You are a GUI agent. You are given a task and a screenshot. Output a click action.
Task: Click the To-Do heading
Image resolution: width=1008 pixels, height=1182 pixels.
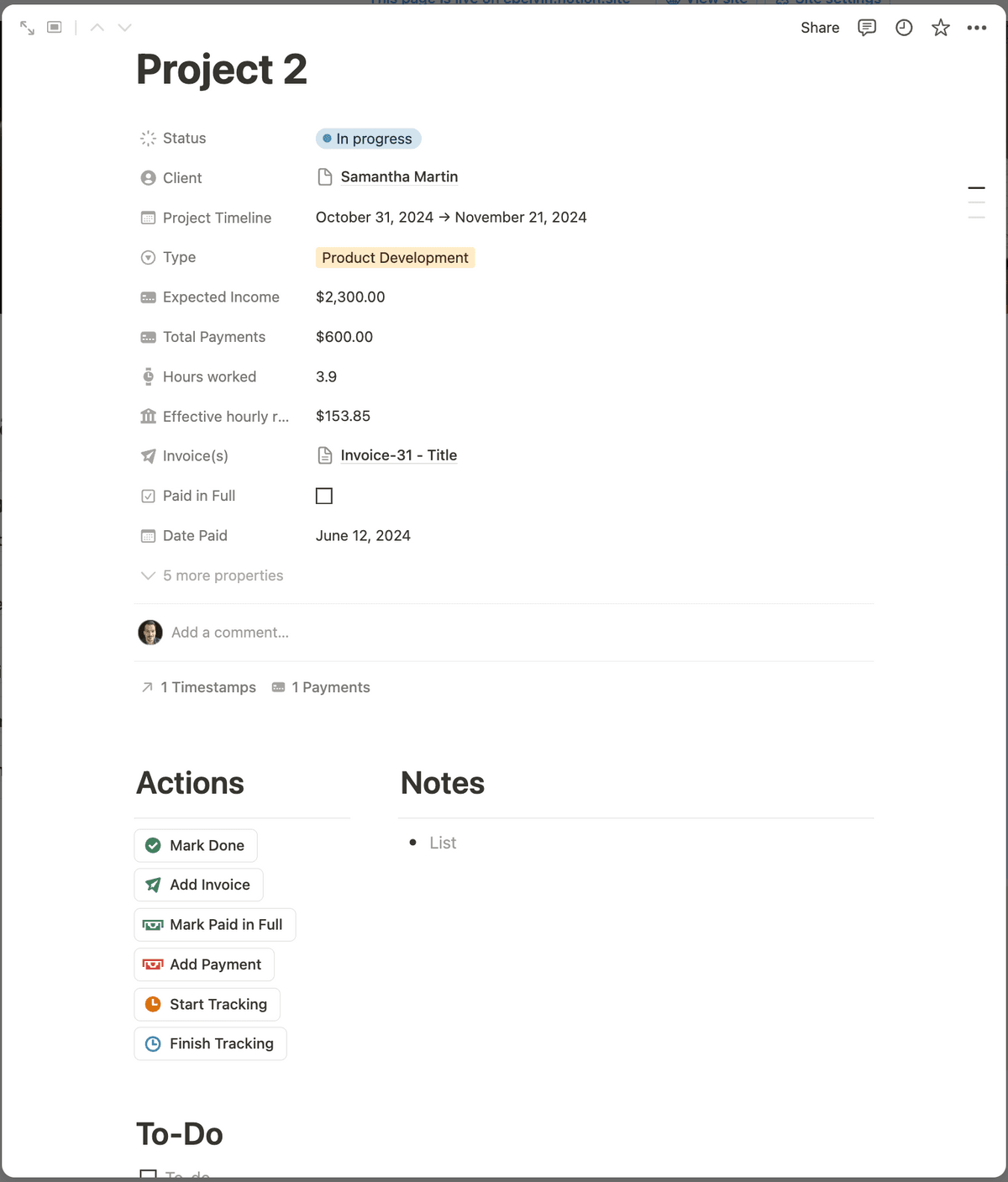[180, 1134]
